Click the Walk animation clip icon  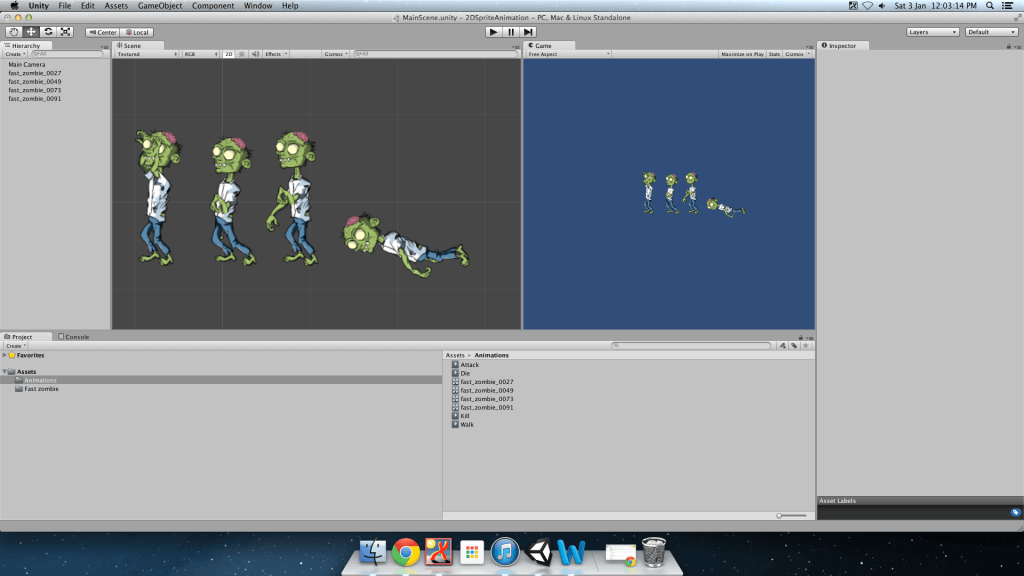pyautogui.click(x=455, y=424)
